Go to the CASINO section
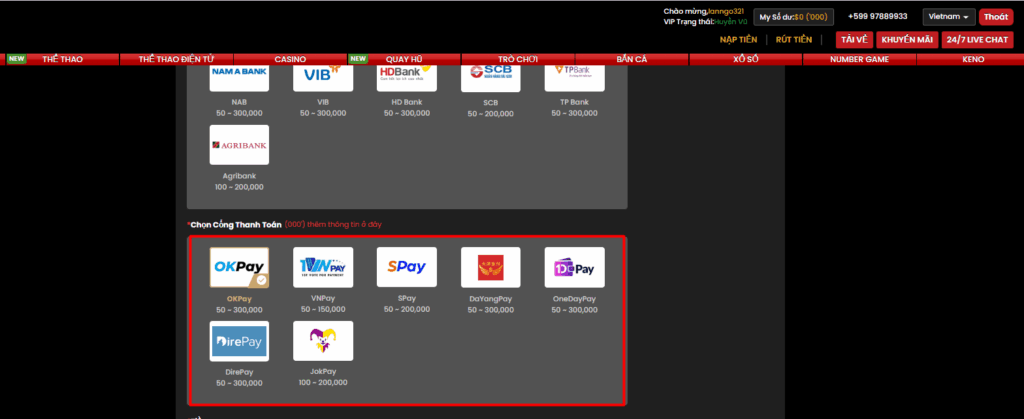The width and height of the screenshot is (1024, 419). (290, 59)
